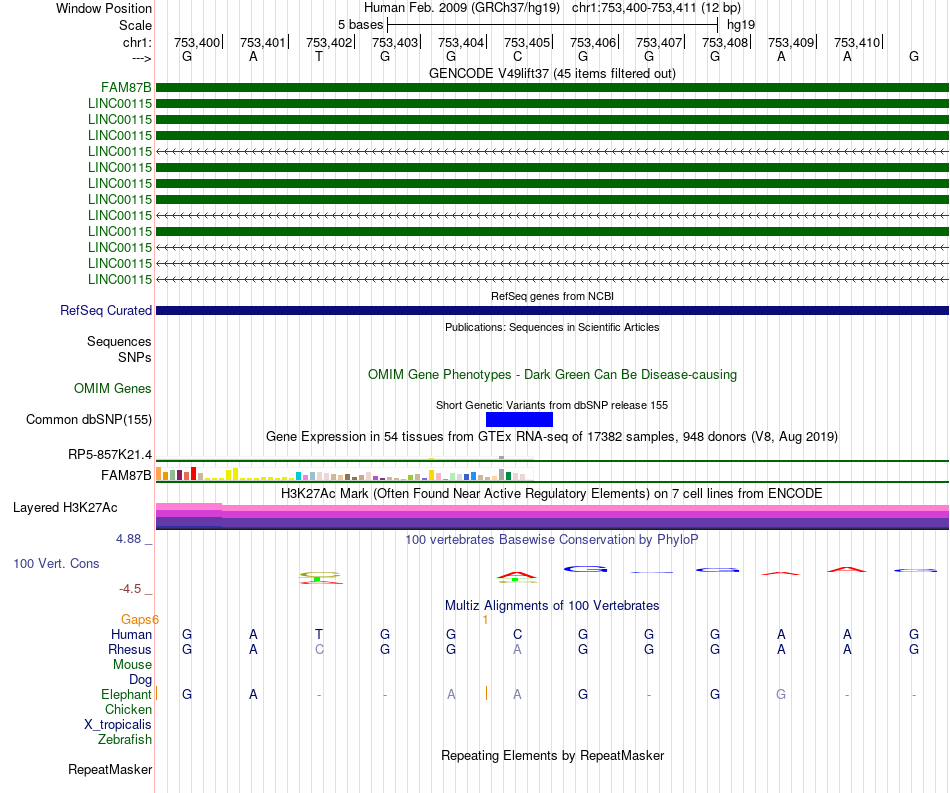
Task: Click the Elephant species alignment label
Action: pos(126,694)
